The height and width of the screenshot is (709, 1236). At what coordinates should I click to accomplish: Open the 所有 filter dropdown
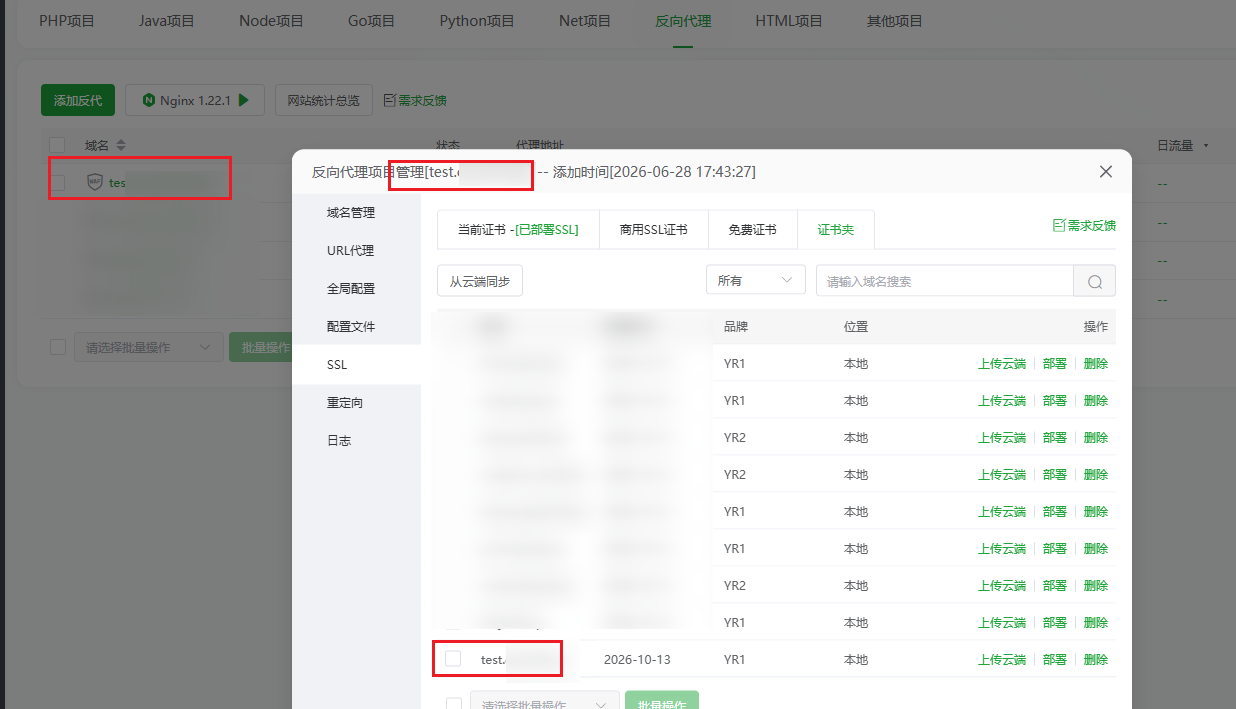click(x=756, y=281)
